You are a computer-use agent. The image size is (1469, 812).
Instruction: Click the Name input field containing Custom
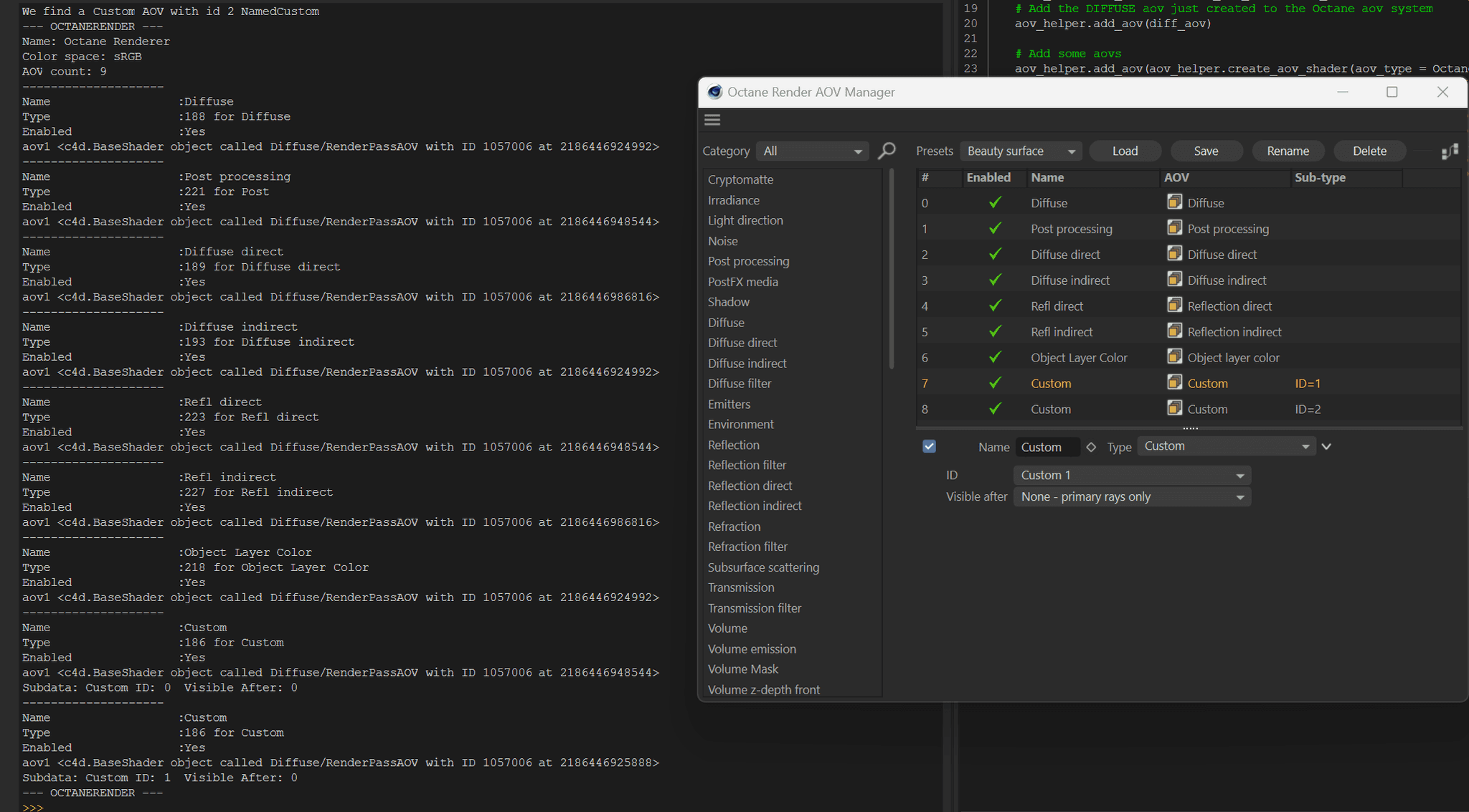tap(1048, 447)
